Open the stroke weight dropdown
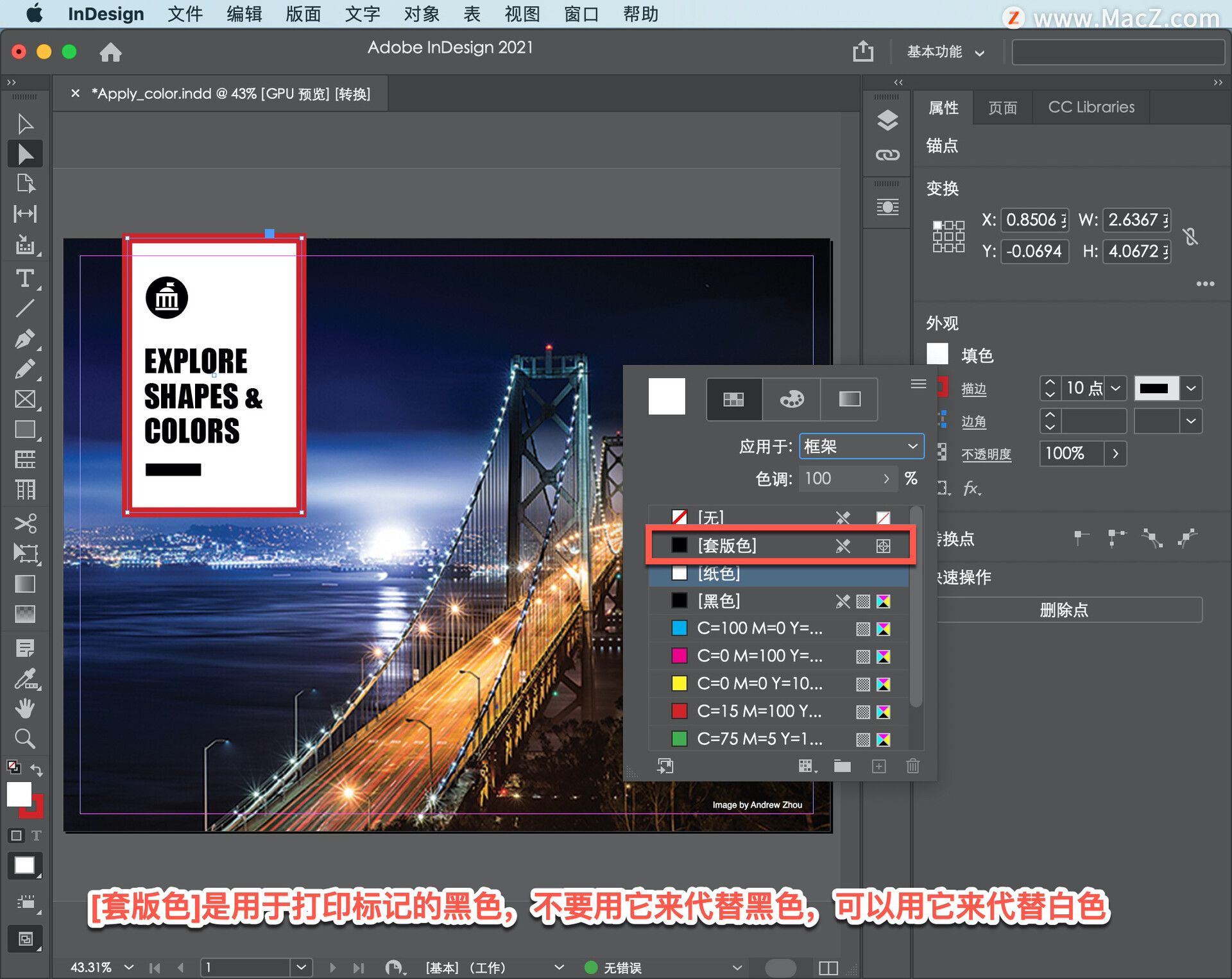 point(1115,388)
